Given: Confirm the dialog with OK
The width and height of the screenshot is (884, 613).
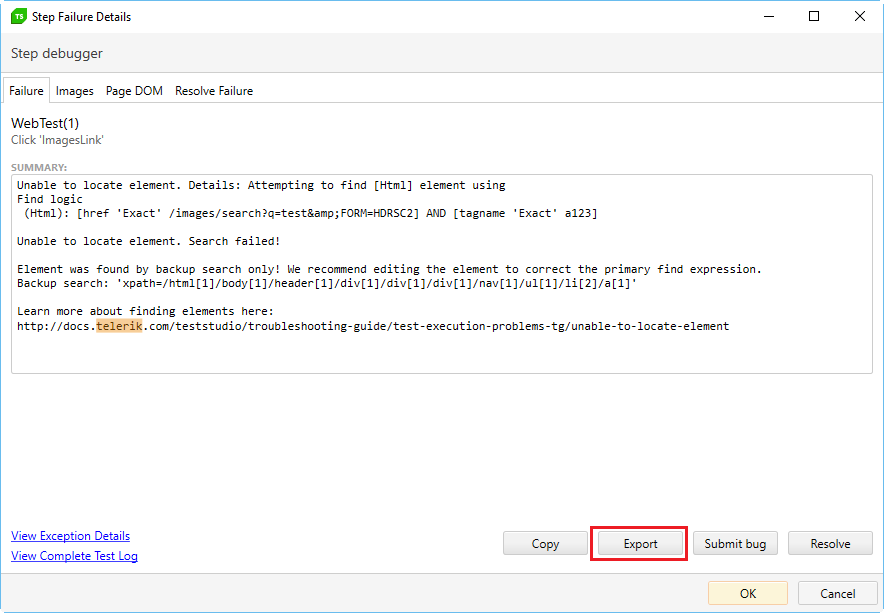Looking at the screenshot, I should pos(747,593).
